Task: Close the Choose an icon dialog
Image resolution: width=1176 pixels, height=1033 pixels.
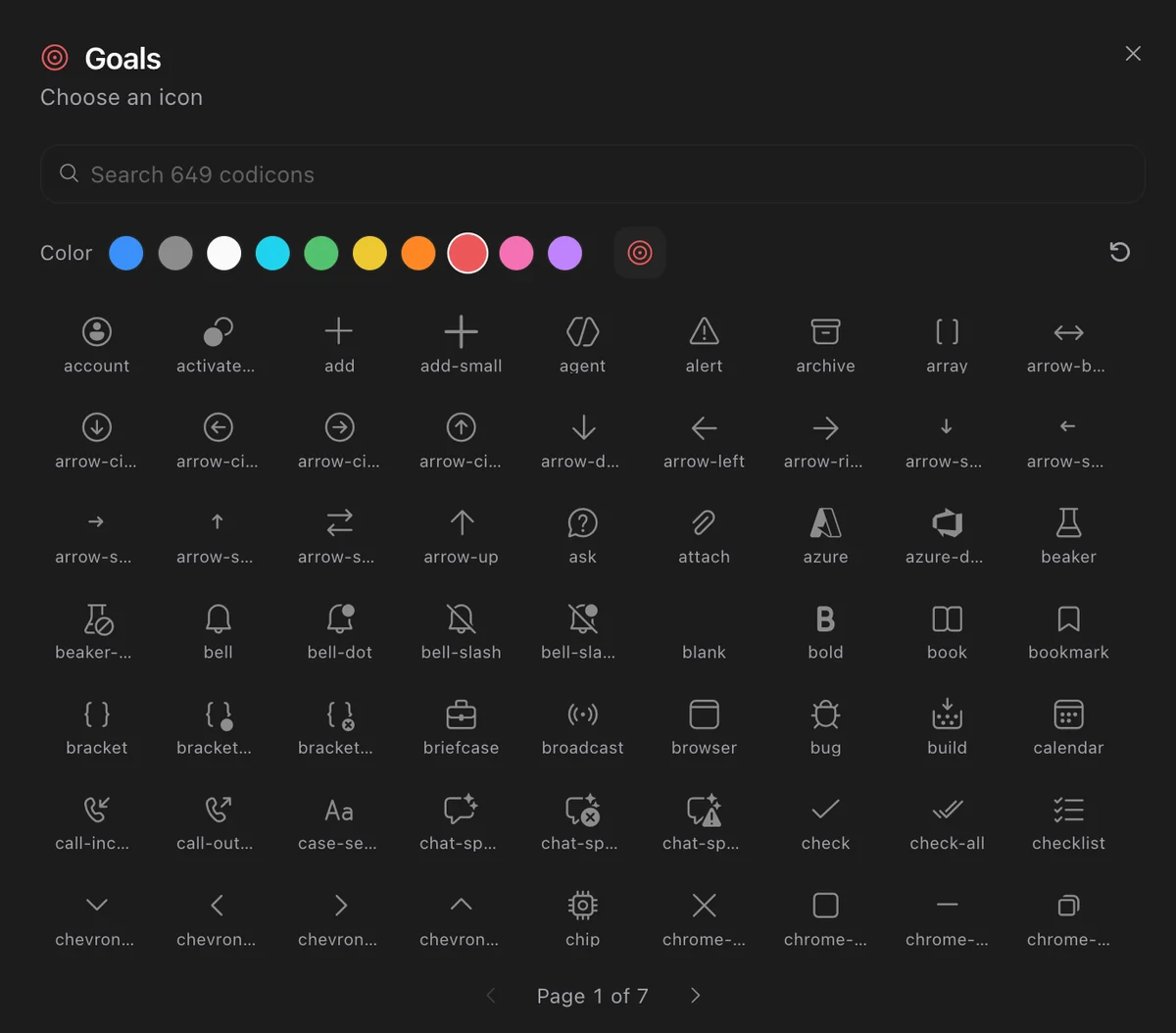Action: pos(1133,54)
